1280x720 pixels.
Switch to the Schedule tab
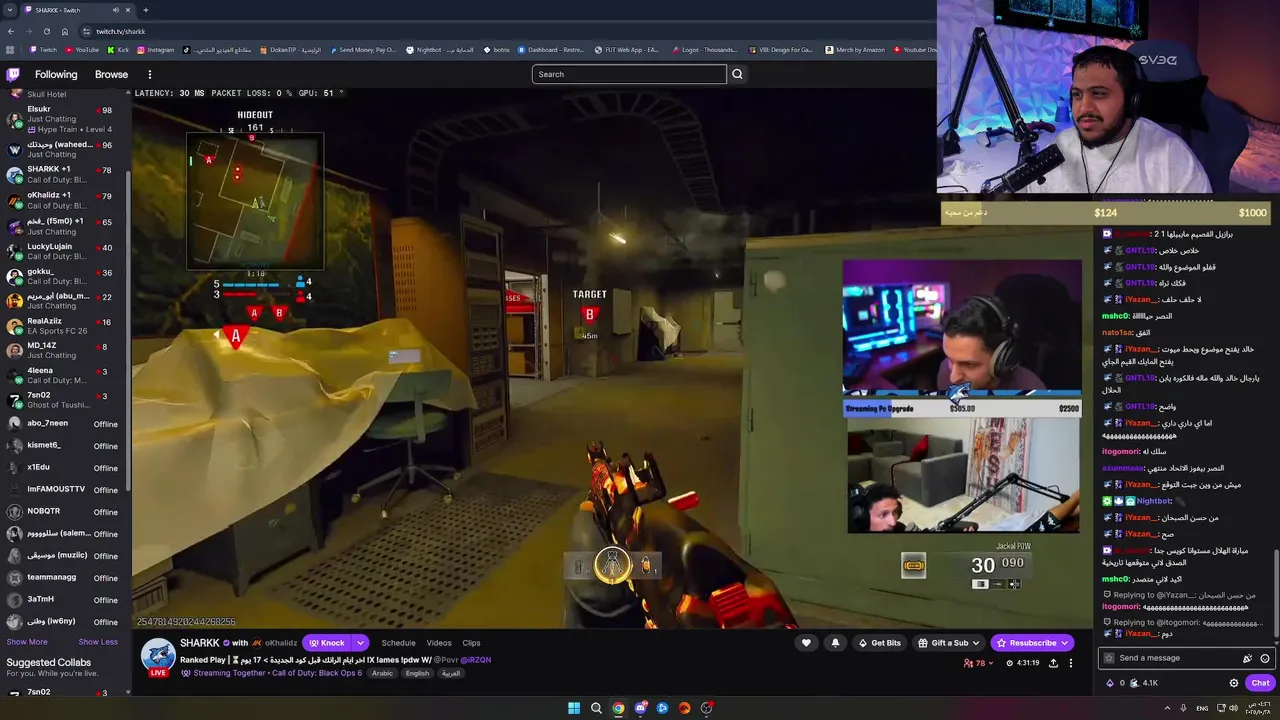coord(398,643)
